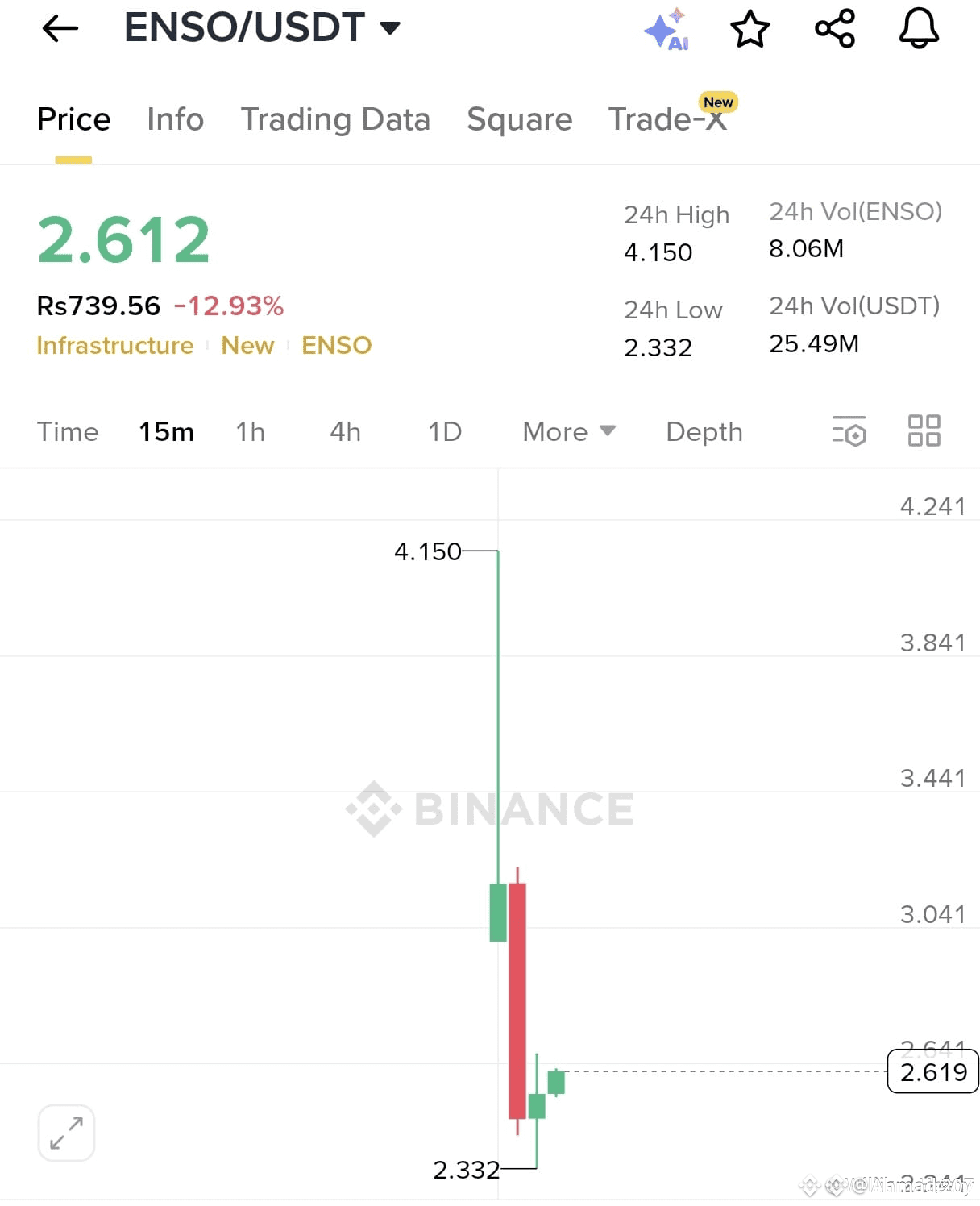Tap the Infrastructure category tag
This screenshot has width=980, height=1206.
click(x=115, y=346)
